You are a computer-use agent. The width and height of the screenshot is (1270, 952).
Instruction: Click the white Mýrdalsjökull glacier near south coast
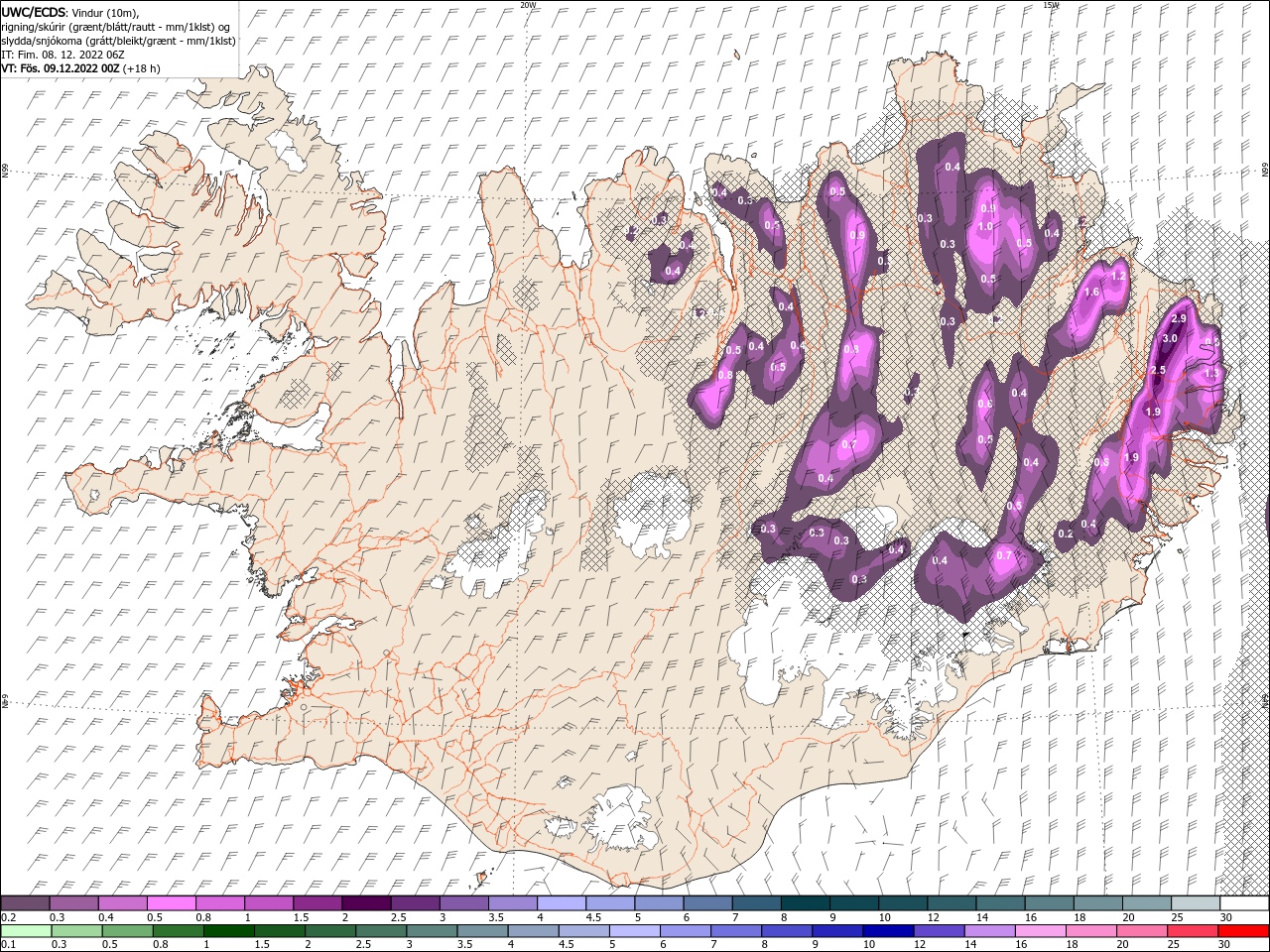620,818
